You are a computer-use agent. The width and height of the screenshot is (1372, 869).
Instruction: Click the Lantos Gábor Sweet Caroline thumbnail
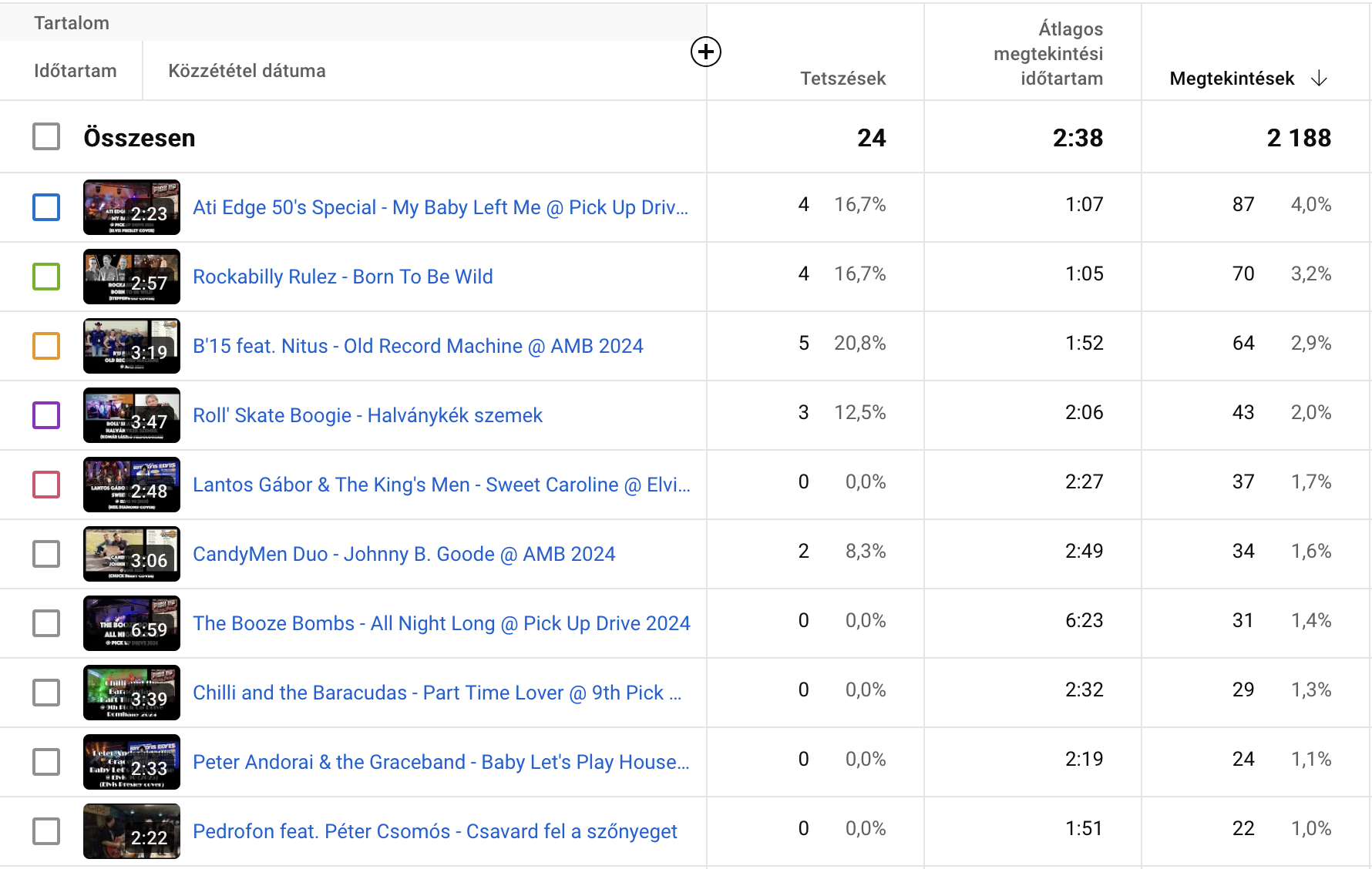click(x=132, y=485)
